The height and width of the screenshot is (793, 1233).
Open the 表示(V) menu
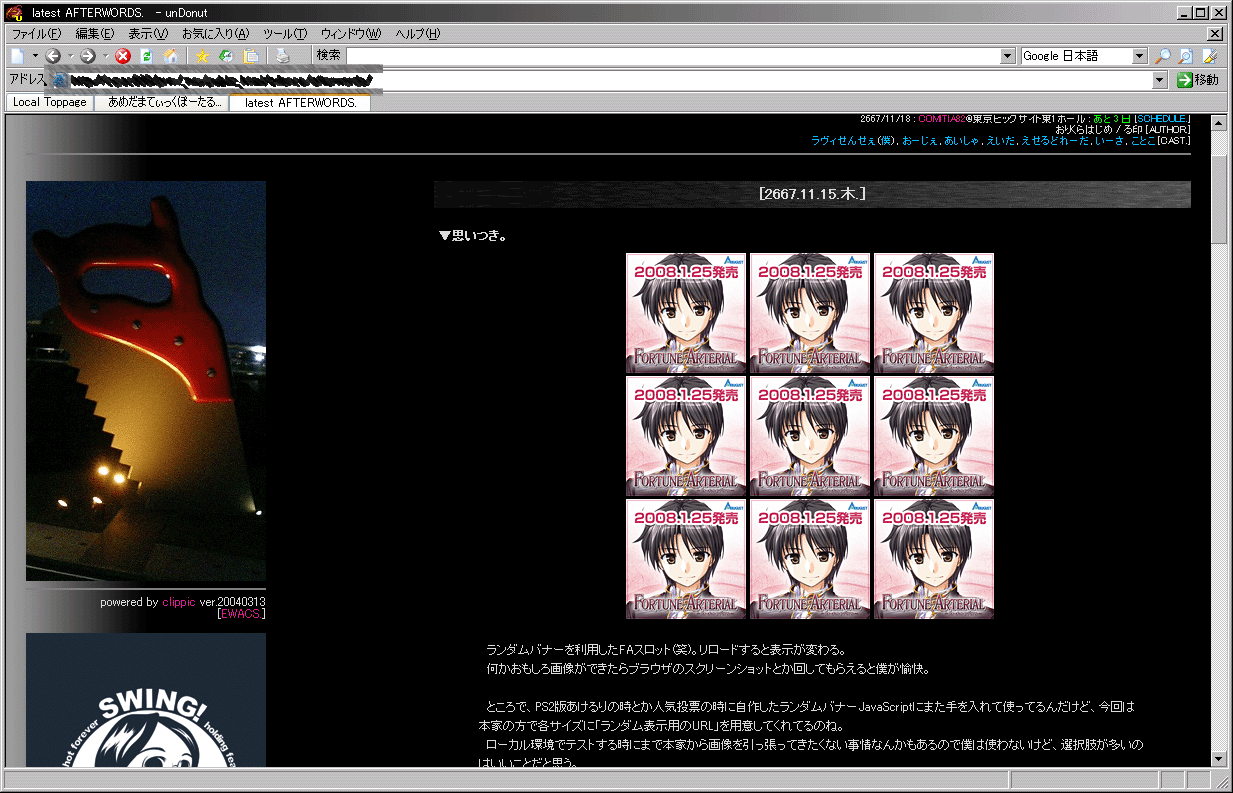[x=147, y=34]
